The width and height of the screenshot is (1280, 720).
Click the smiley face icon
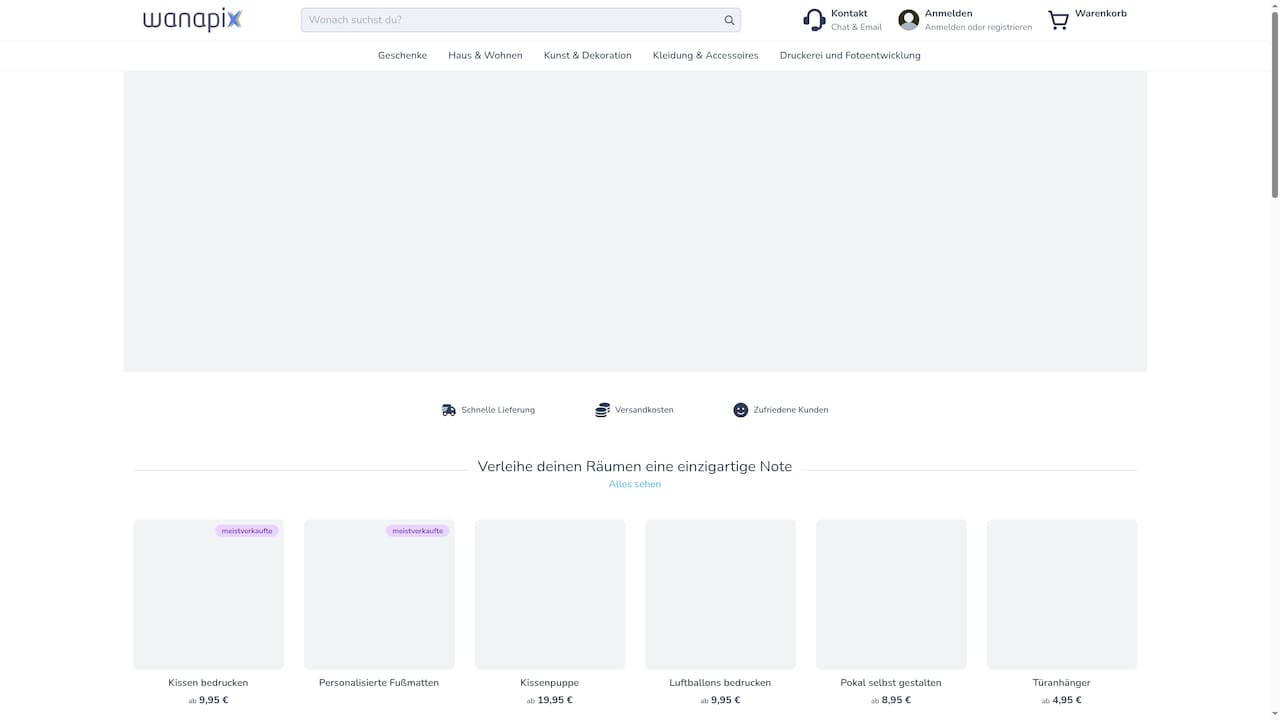point(740,410)
